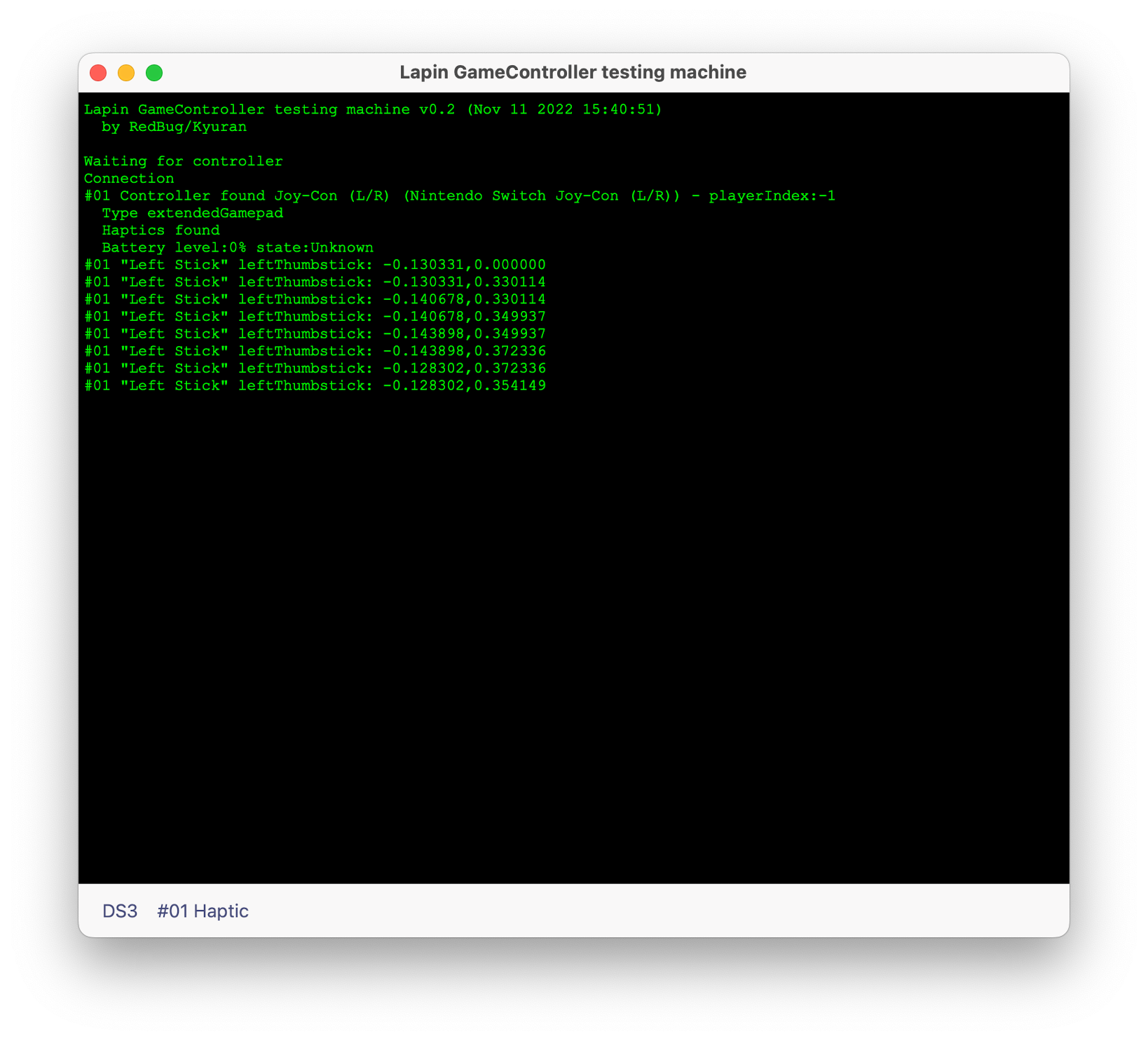This screenshot has height=1041, width=1148.
Task: Trigger the #01 Haptic button
Action: (x=203, y=911)
